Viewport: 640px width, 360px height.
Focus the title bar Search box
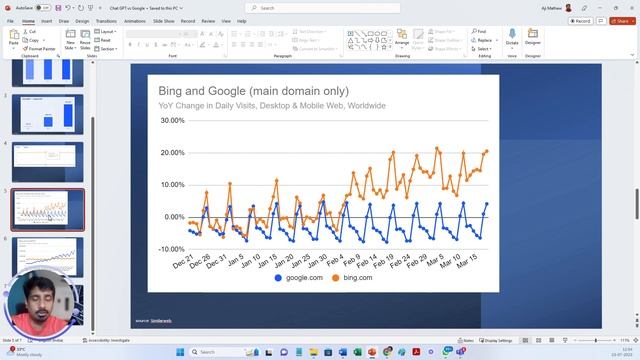[x=322, y=8]
